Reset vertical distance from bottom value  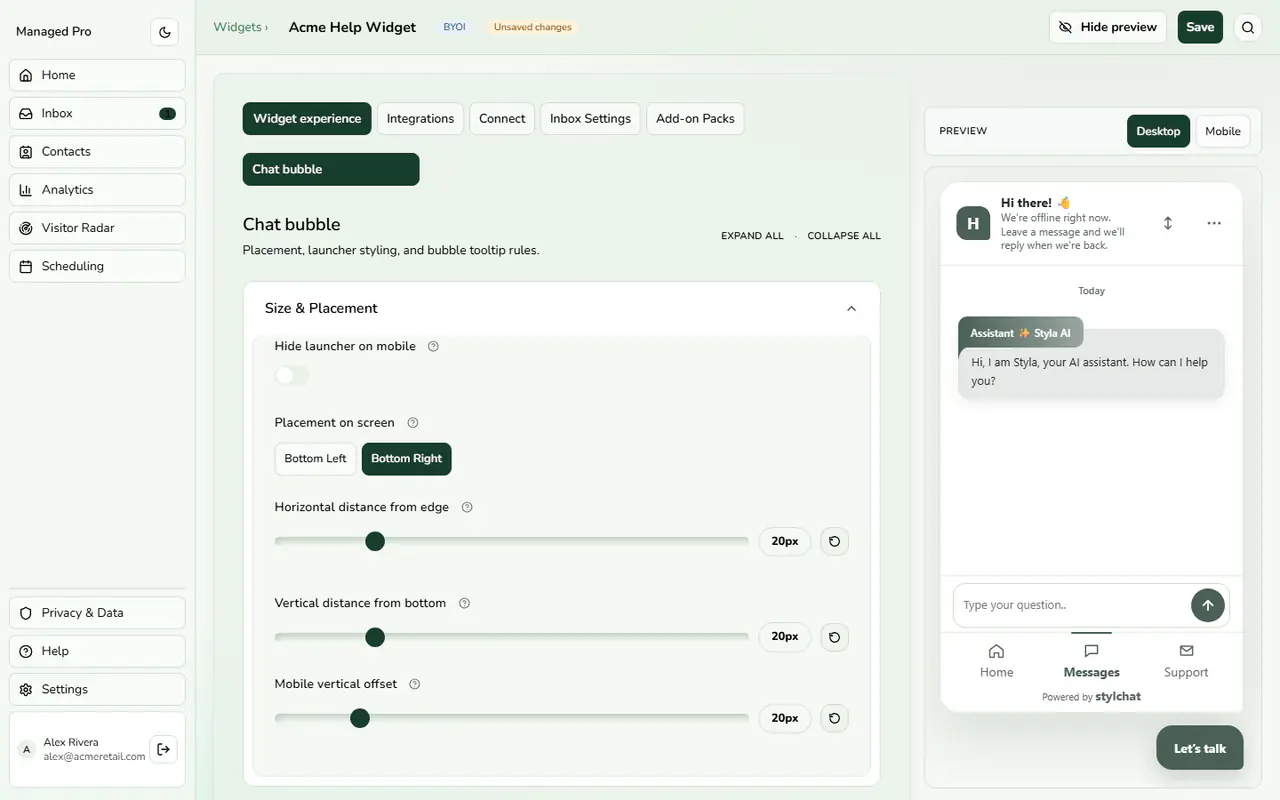click(834, 637)
